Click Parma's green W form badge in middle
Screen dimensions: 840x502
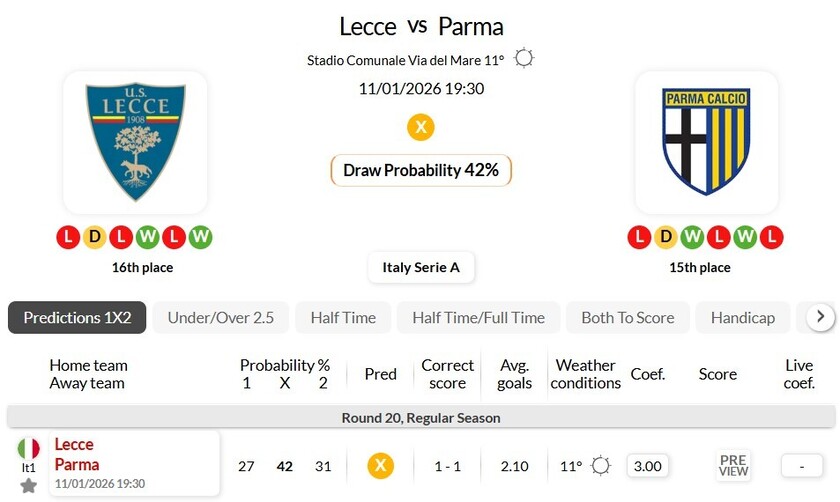pyautogui.click(x=694, y=237)
